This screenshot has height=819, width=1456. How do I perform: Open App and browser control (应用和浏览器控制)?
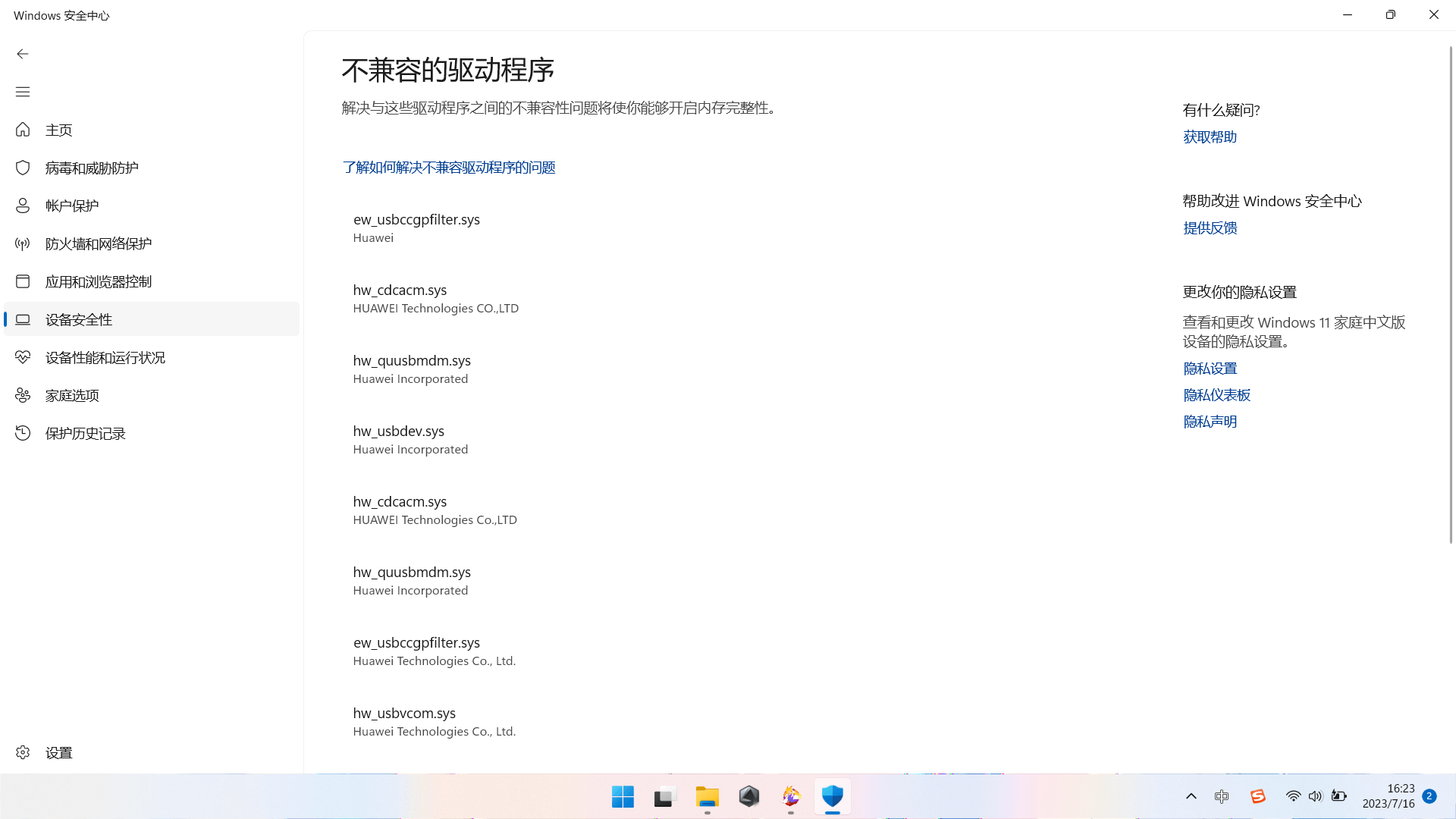[98, 281]
